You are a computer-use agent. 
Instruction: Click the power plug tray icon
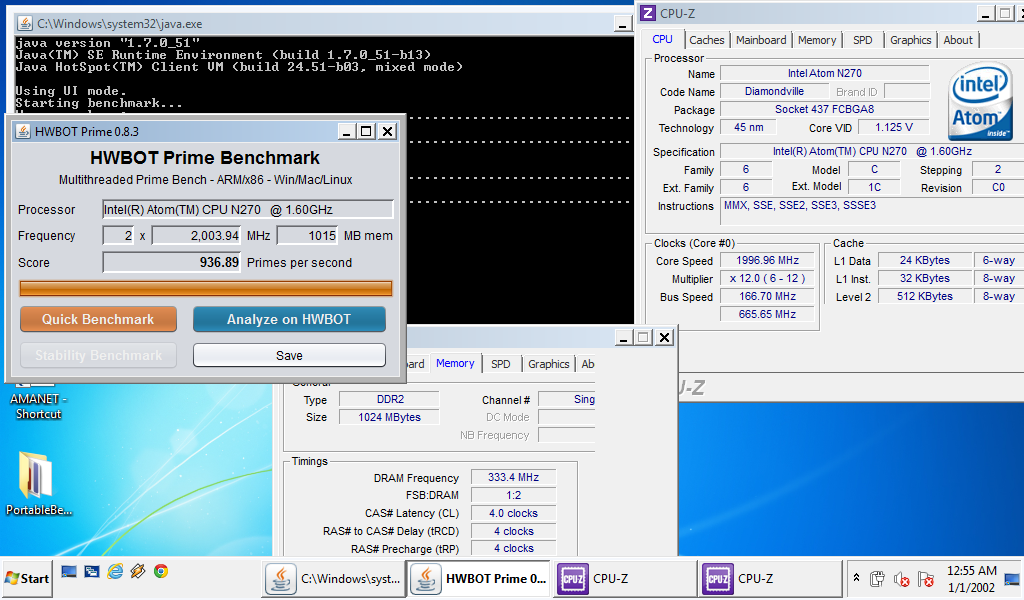tap(878, 579)
